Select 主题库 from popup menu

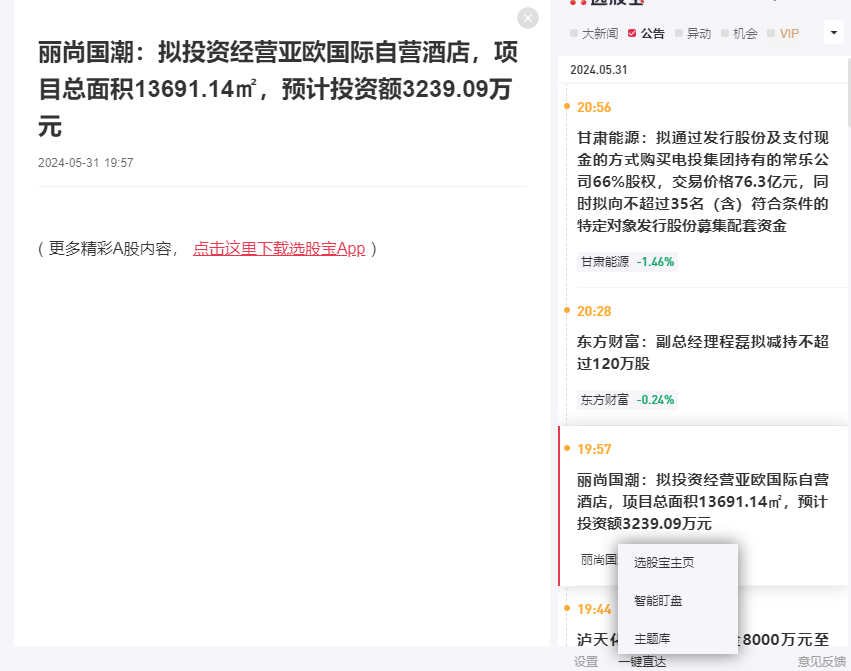coord(652,638)
